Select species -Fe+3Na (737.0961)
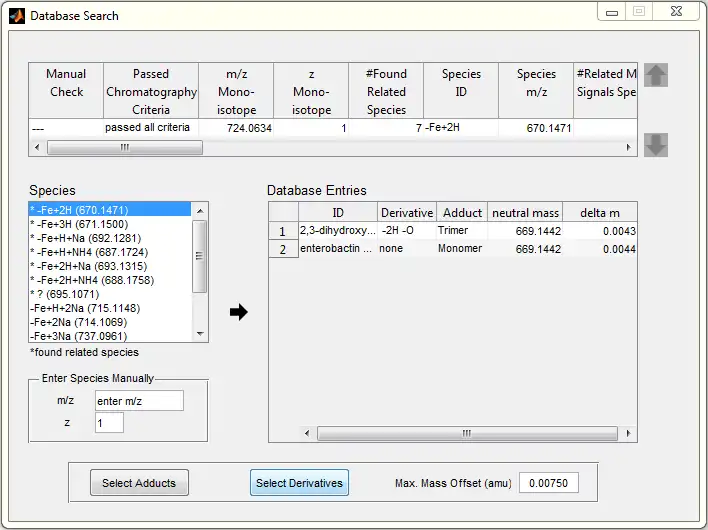The image size is (708, 530). pos(110,336)
